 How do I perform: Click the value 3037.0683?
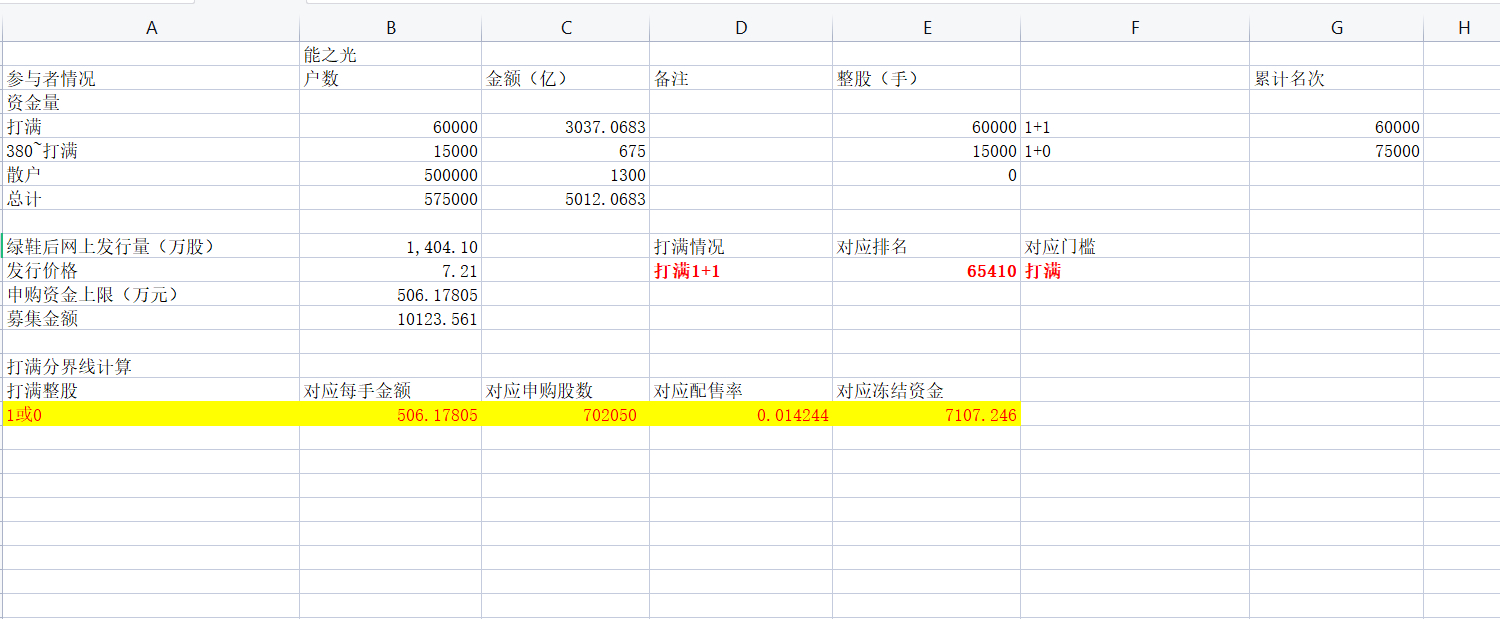[566, 127]
